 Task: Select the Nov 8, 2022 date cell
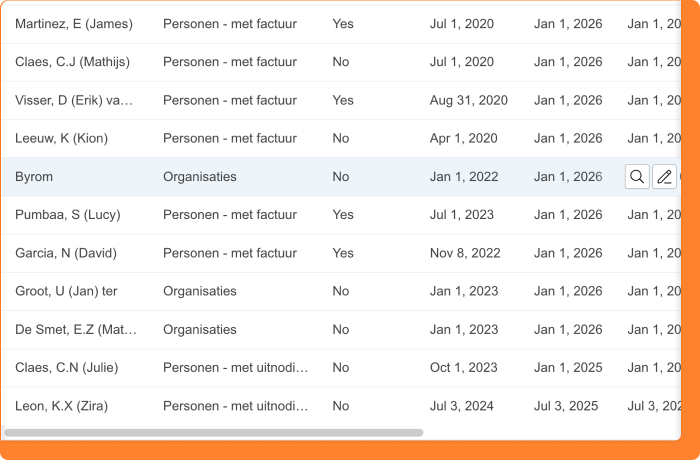tap(465, 253)
